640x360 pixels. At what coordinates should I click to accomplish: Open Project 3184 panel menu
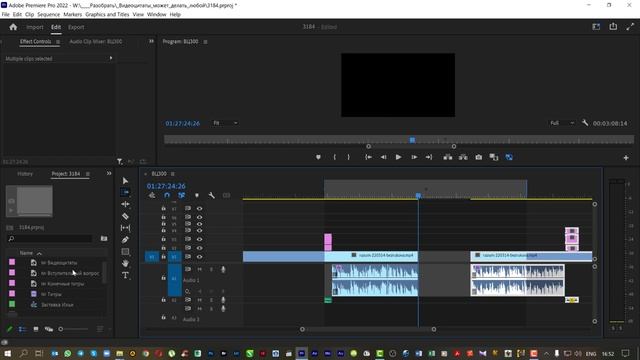pos(87,174)
